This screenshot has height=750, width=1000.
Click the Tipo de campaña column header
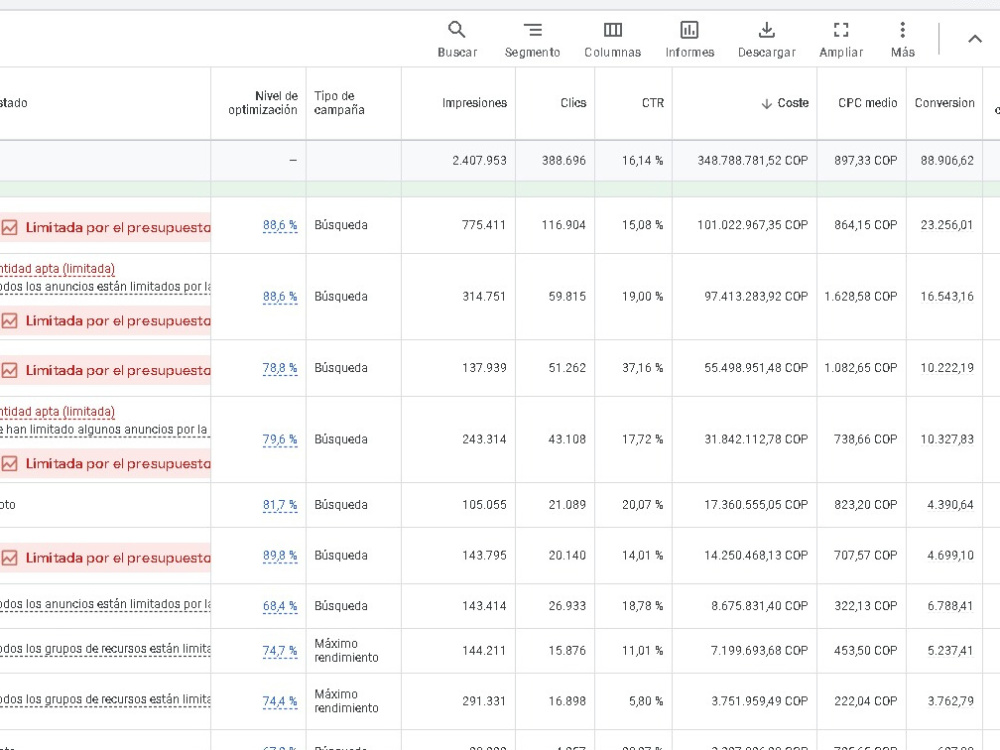[x=339, y=103]
